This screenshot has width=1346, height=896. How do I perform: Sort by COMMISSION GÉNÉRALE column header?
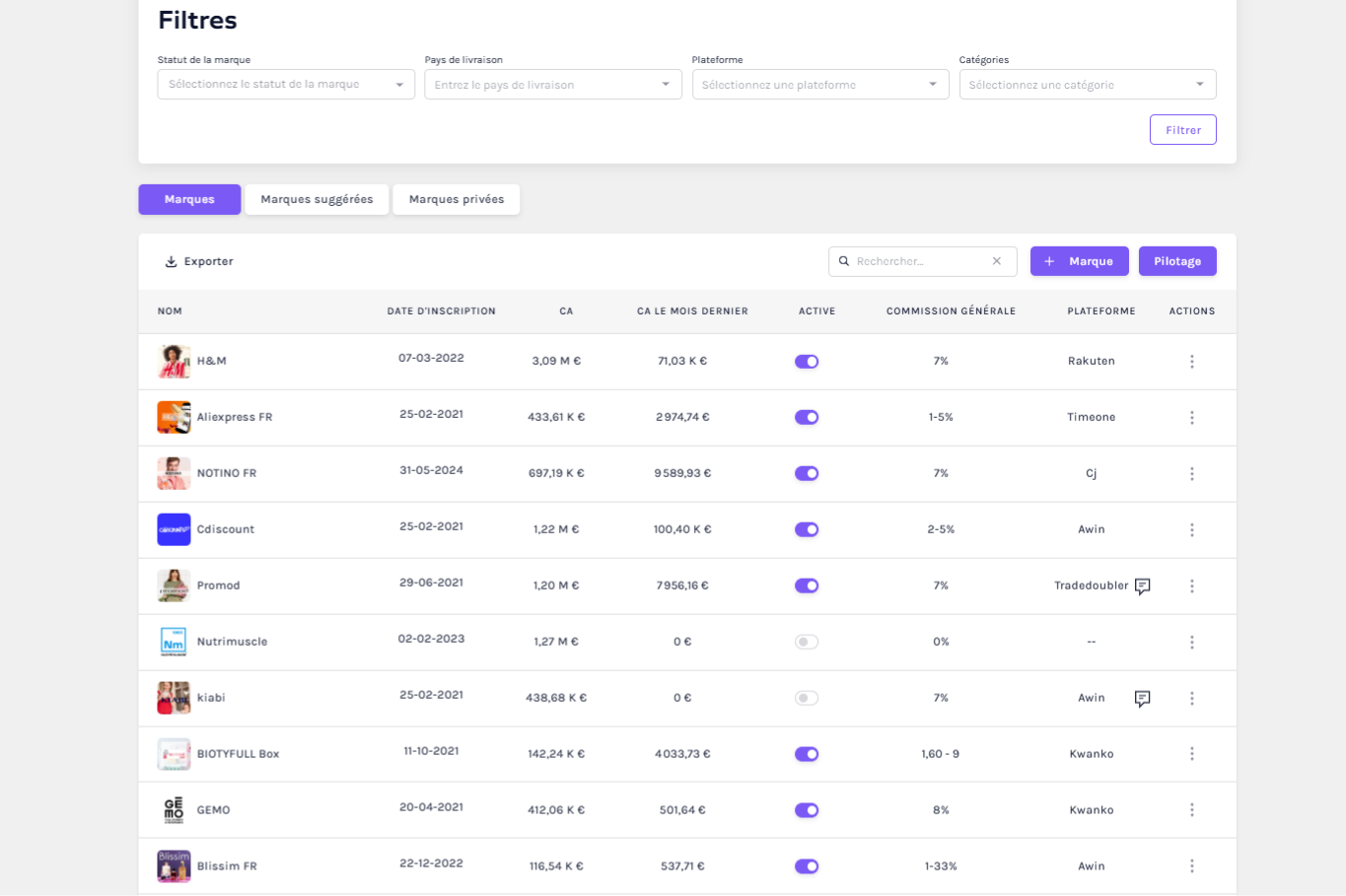tap(951, 311)
